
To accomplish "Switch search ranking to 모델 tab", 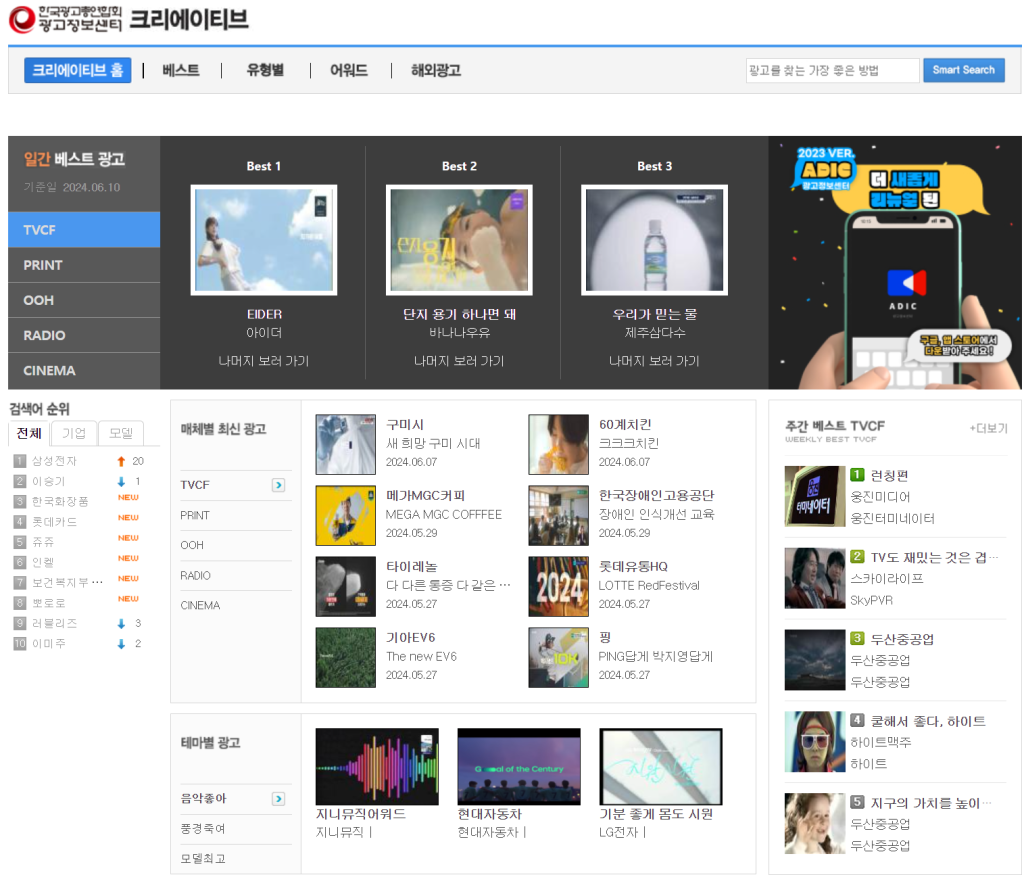I will [120, 433].
